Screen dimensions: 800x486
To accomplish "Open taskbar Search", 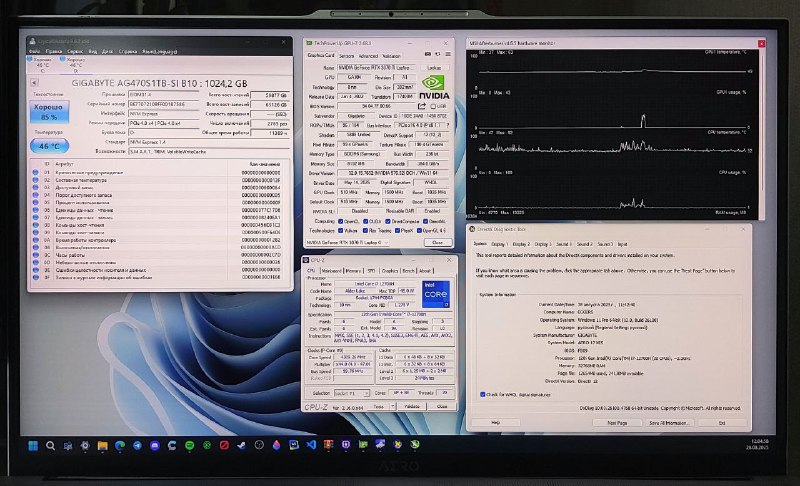I will coord(51,446).
